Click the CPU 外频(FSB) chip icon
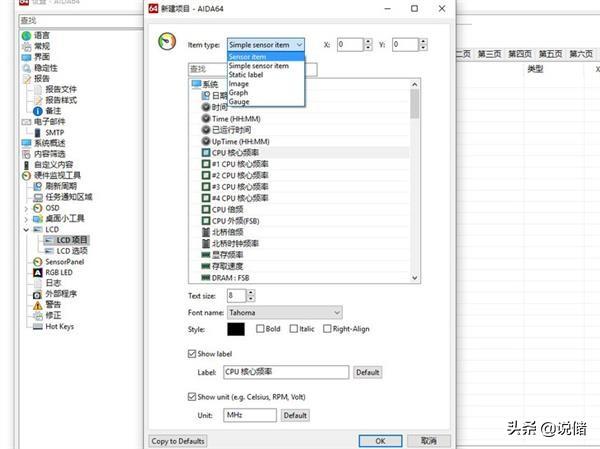 (206, 221)
